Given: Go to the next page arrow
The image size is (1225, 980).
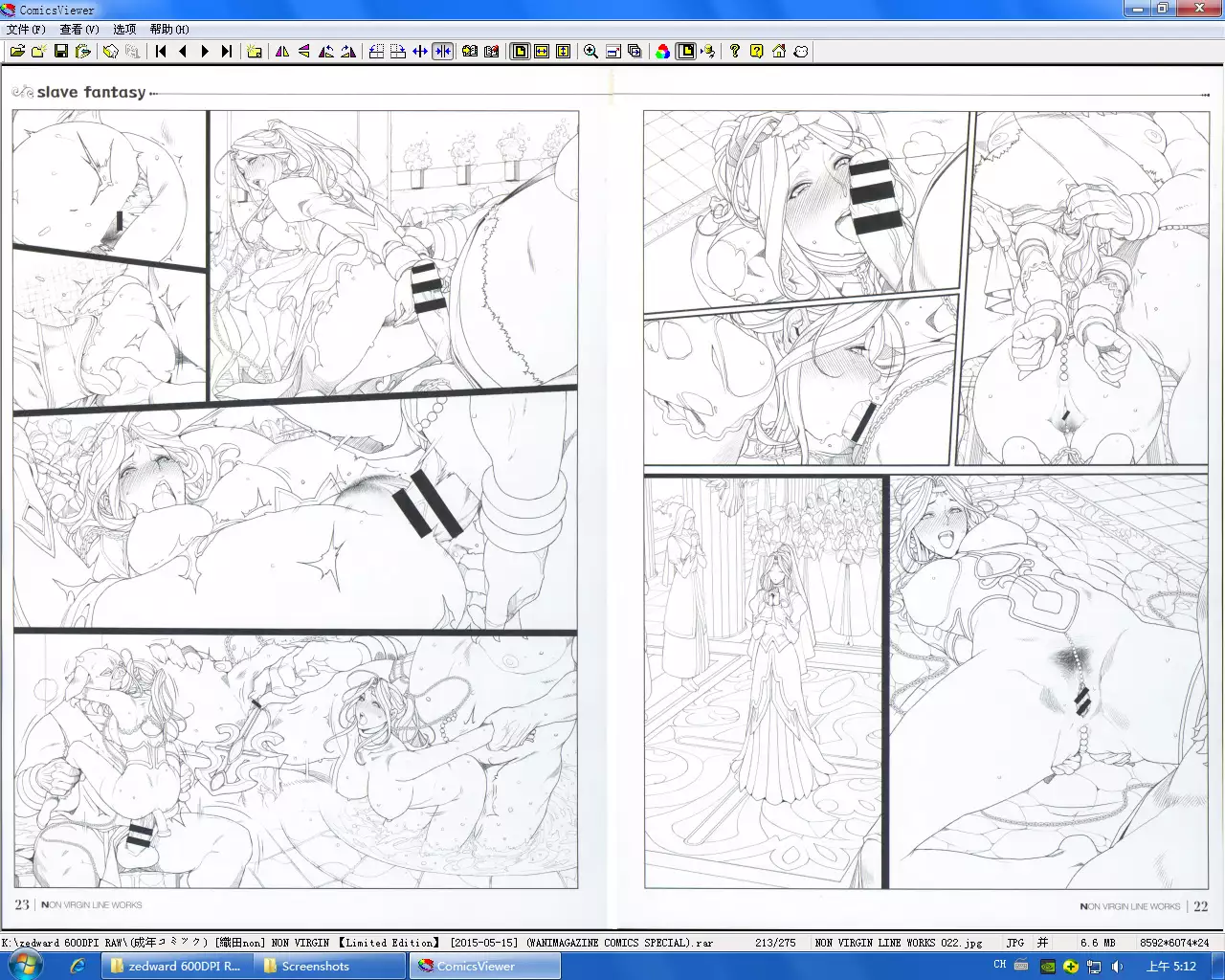Looking at the screenshot, I should point(205,52).
